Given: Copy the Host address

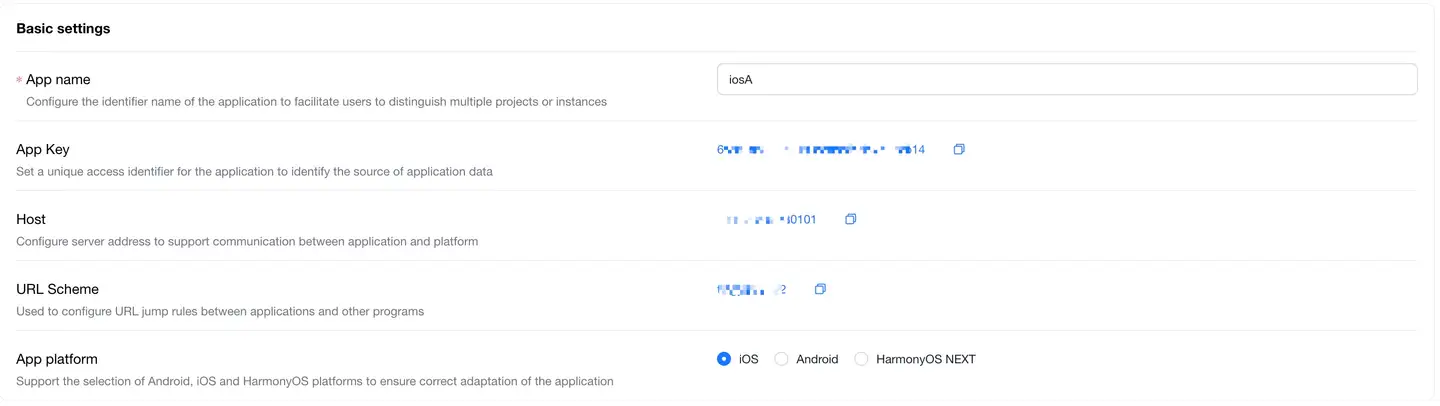Looking at the screenshot, I should pos(851,219).
